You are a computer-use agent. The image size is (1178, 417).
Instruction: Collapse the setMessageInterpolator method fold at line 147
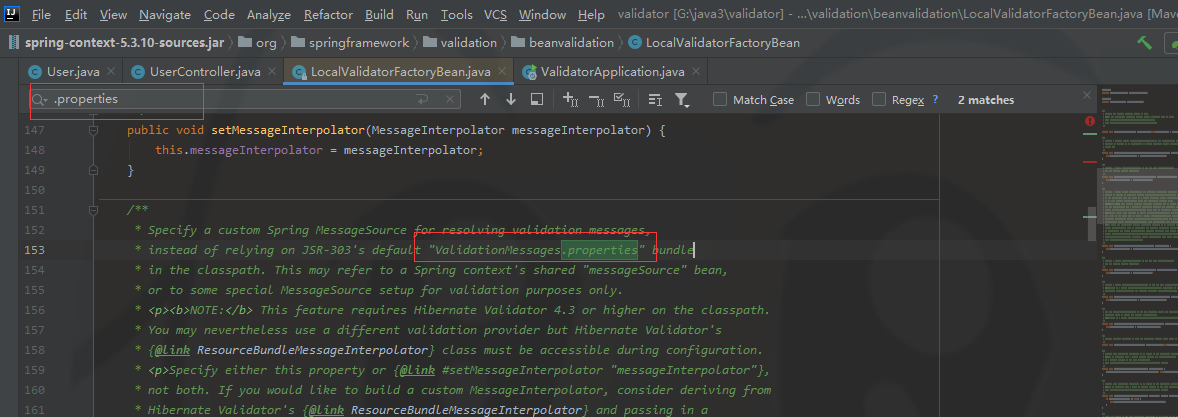coord(94,130)
